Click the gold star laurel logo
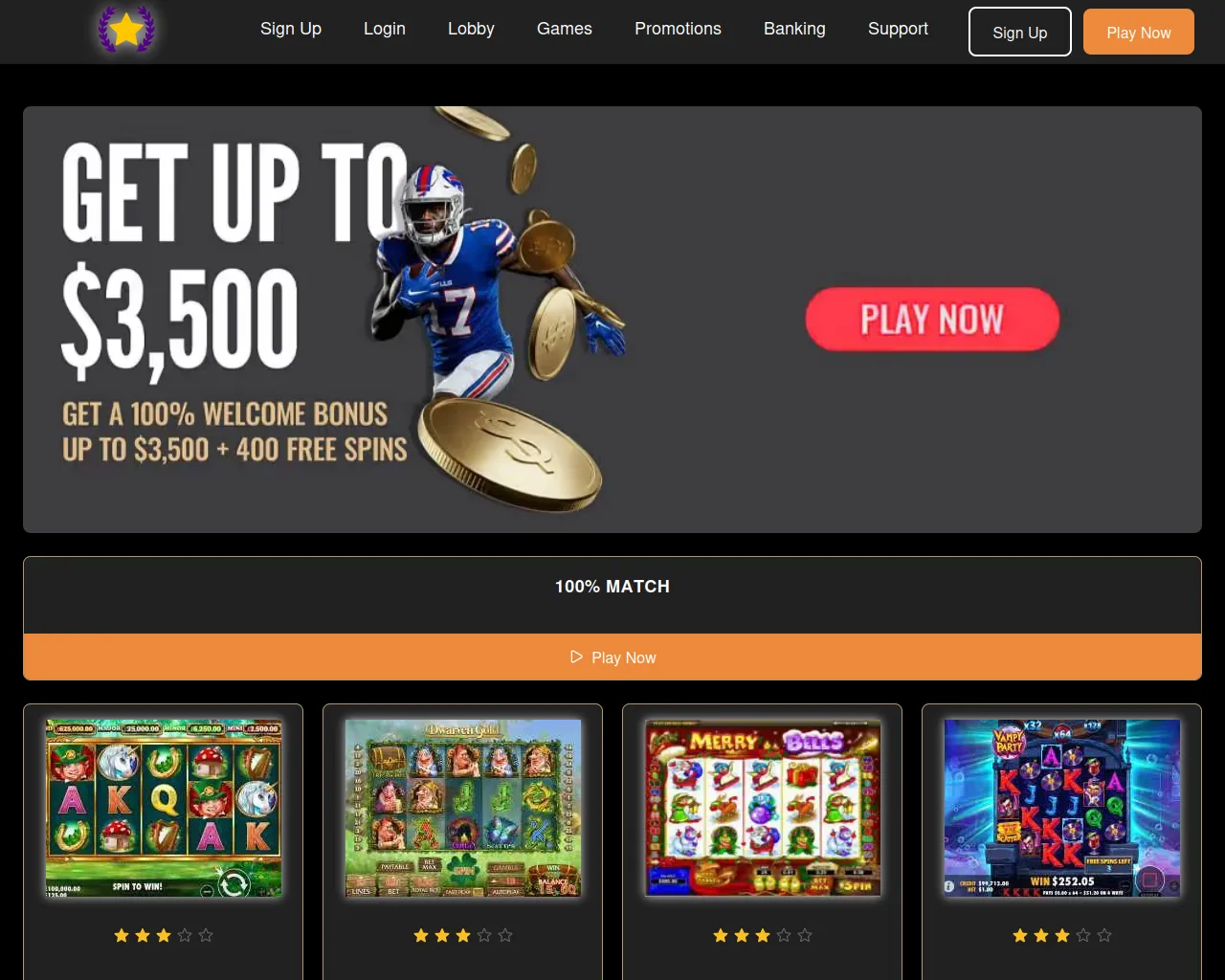1225x980 pixels. tap(126, 30)
